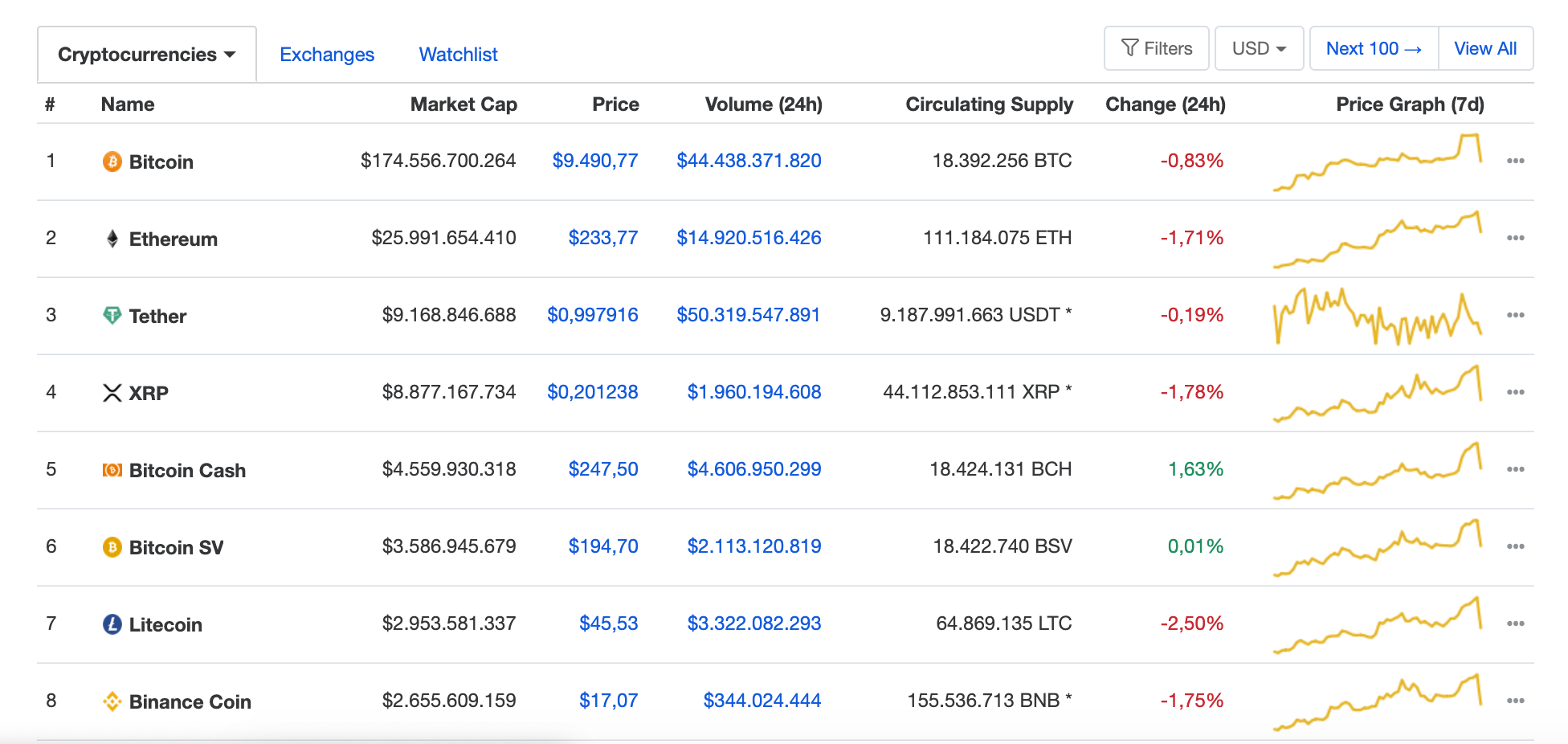
Task: Sort by Circulating Supply column header
Action: pos(989,104)
